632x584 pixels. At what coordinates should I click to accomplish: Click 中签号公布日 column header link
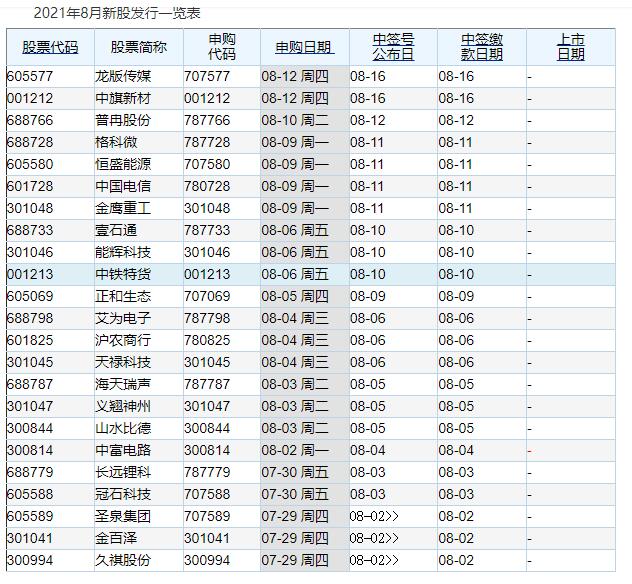point(393,47)
